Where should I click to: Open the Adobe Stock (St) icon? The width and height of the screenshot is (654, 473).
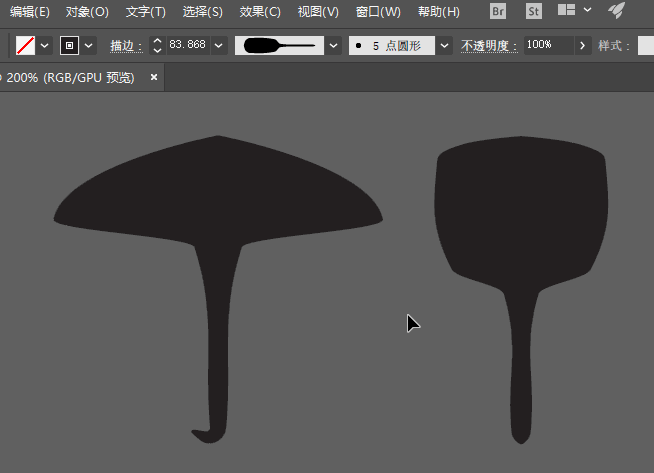pos(534,11)
